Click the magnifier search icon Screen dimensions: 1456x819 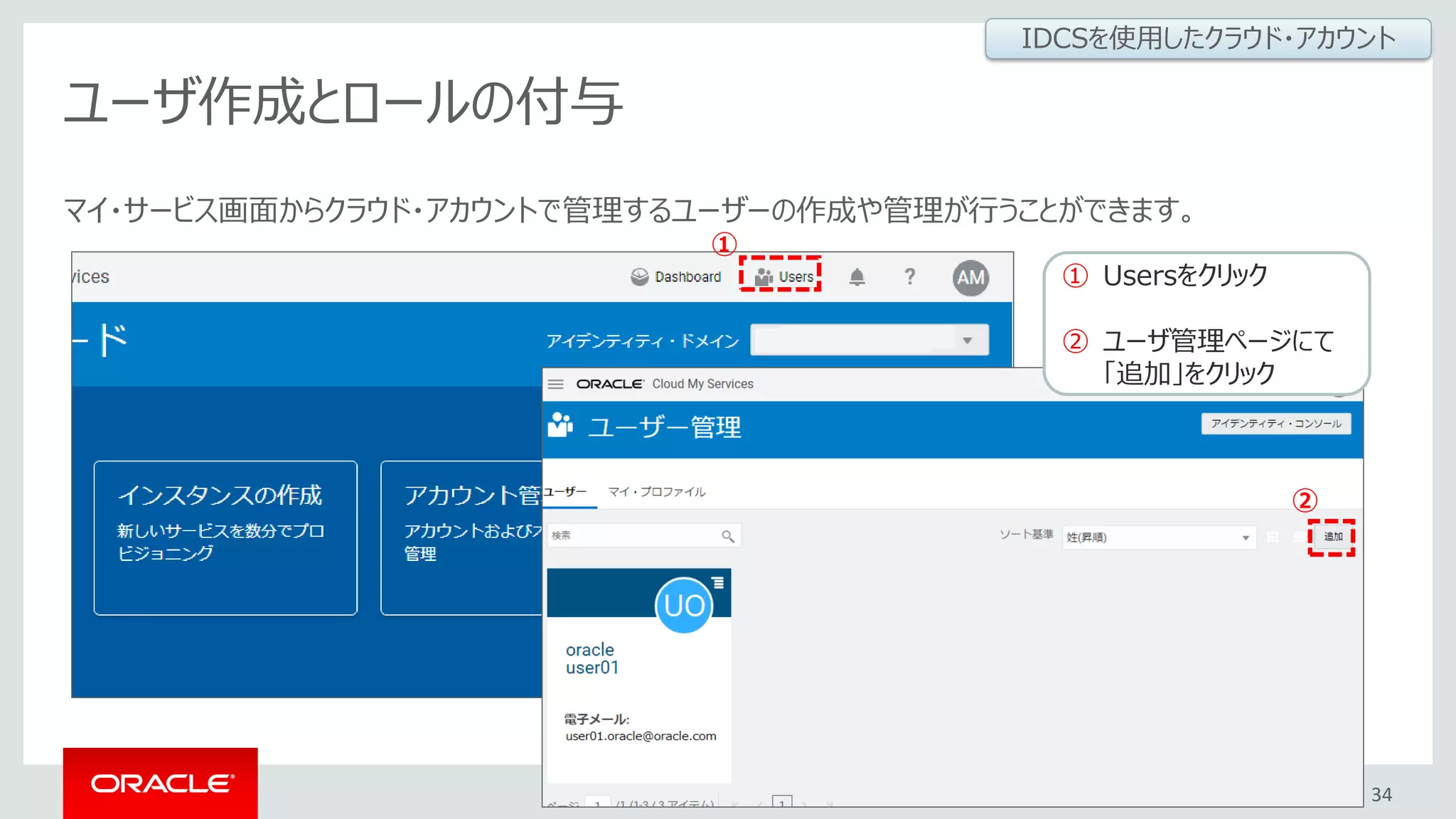pyautogui.click(x=727, y=536)
